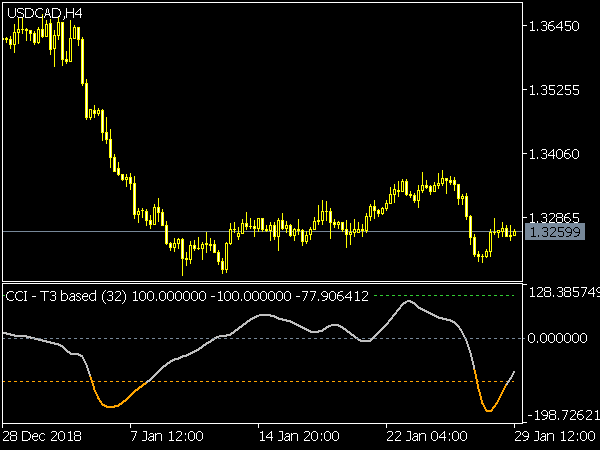Click the 29 Jan 12:00 time label
The image size is (600, 450).
click(x=555, y=436)
